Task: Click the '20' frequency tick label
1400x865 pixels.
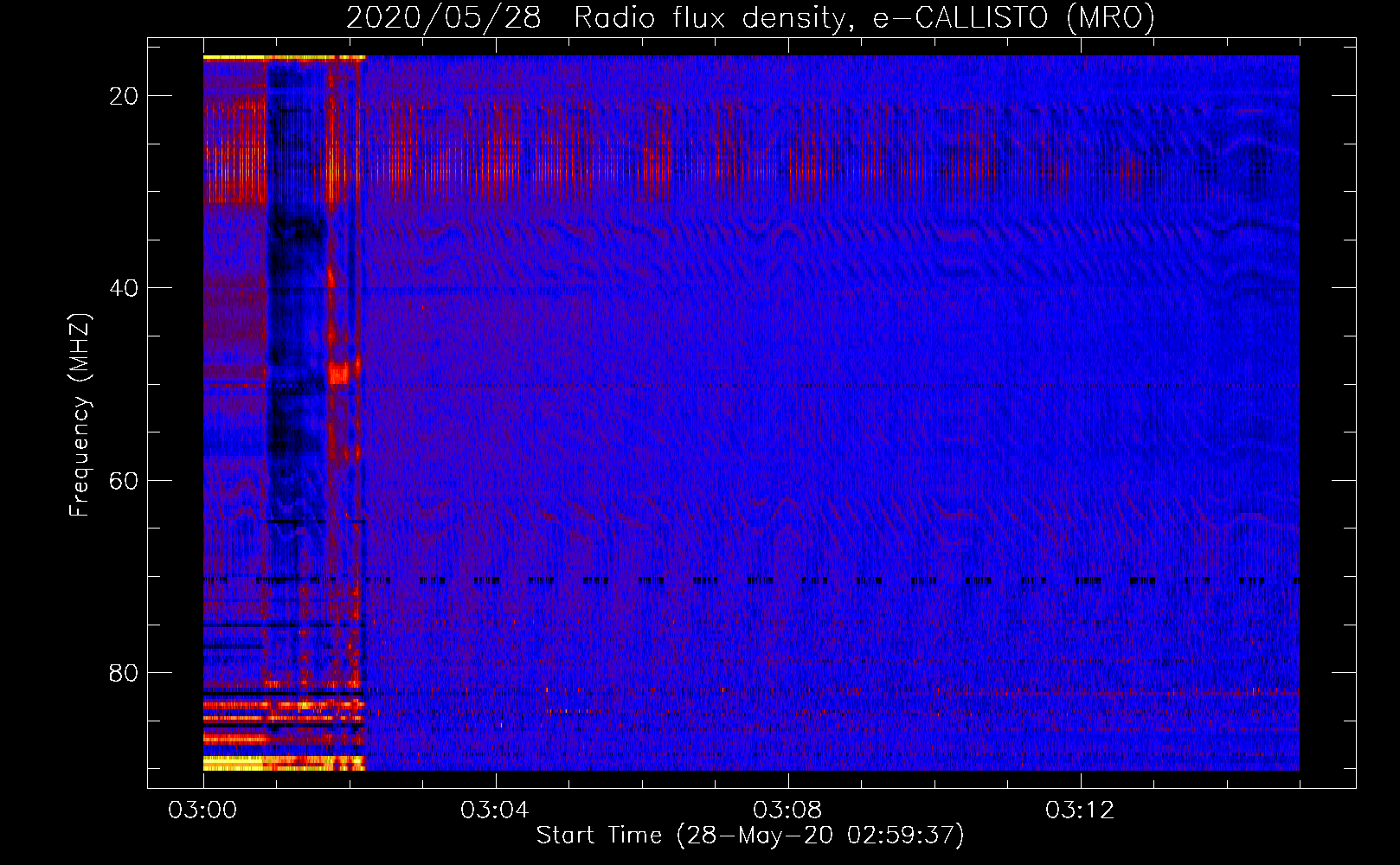Action: coord(124,96)
